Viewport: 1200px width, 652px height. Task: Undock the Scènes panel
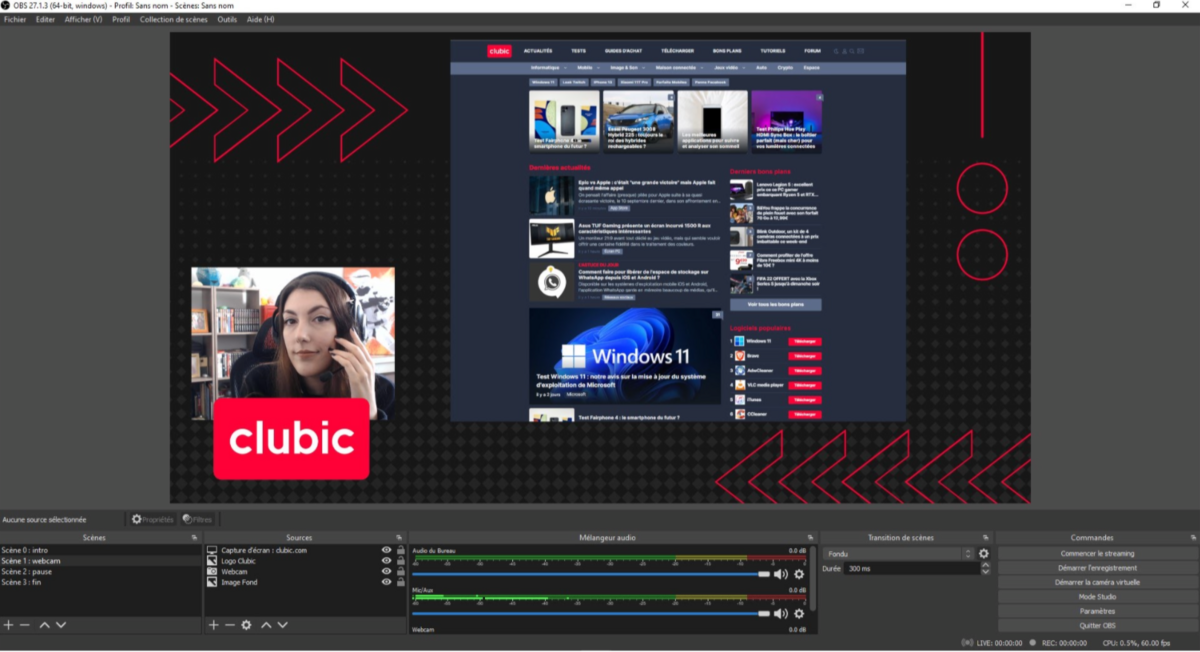point(195,538)
